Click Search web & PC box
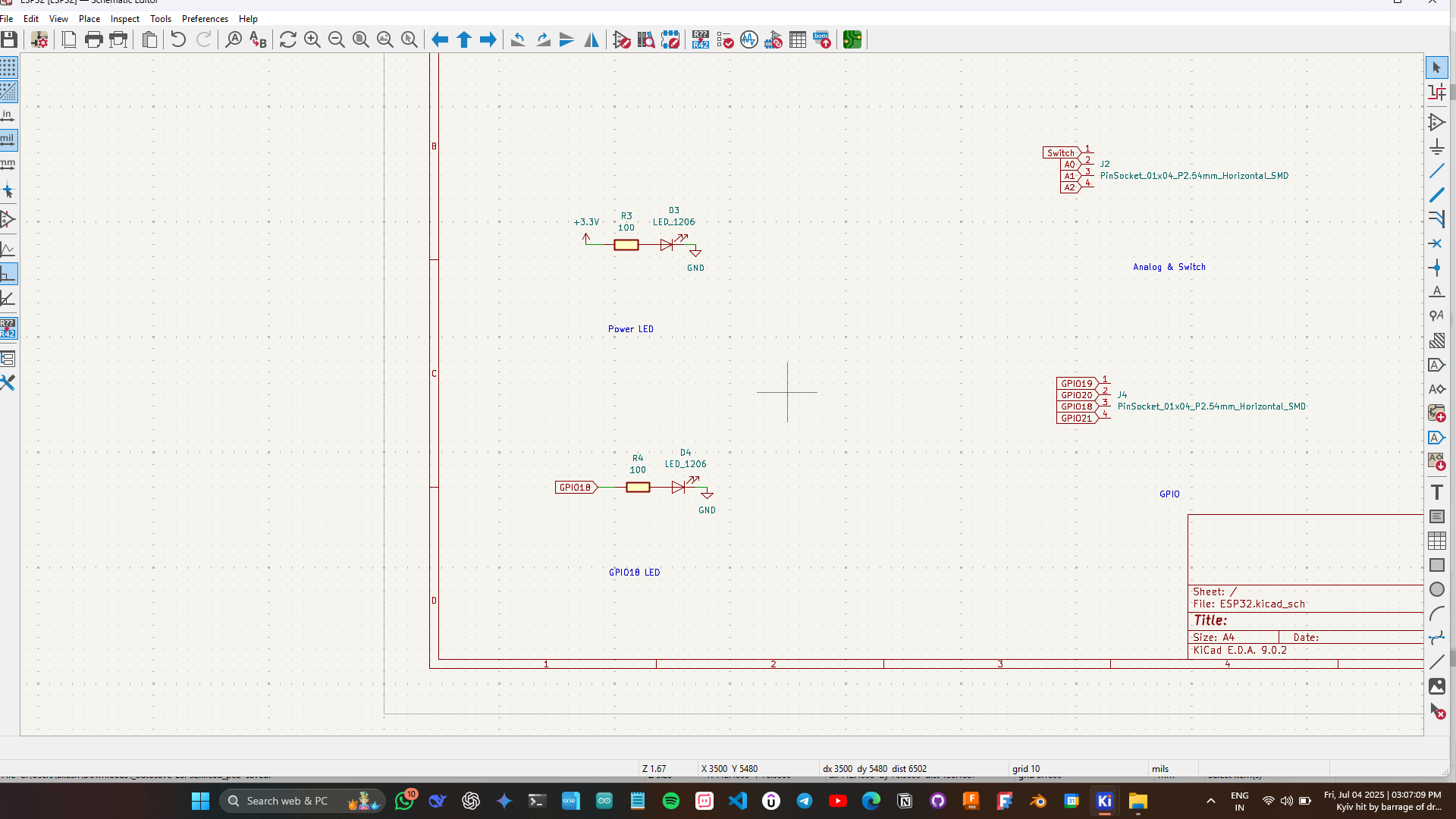This screenshot has width=1456, height=819. tap(303, 801)
